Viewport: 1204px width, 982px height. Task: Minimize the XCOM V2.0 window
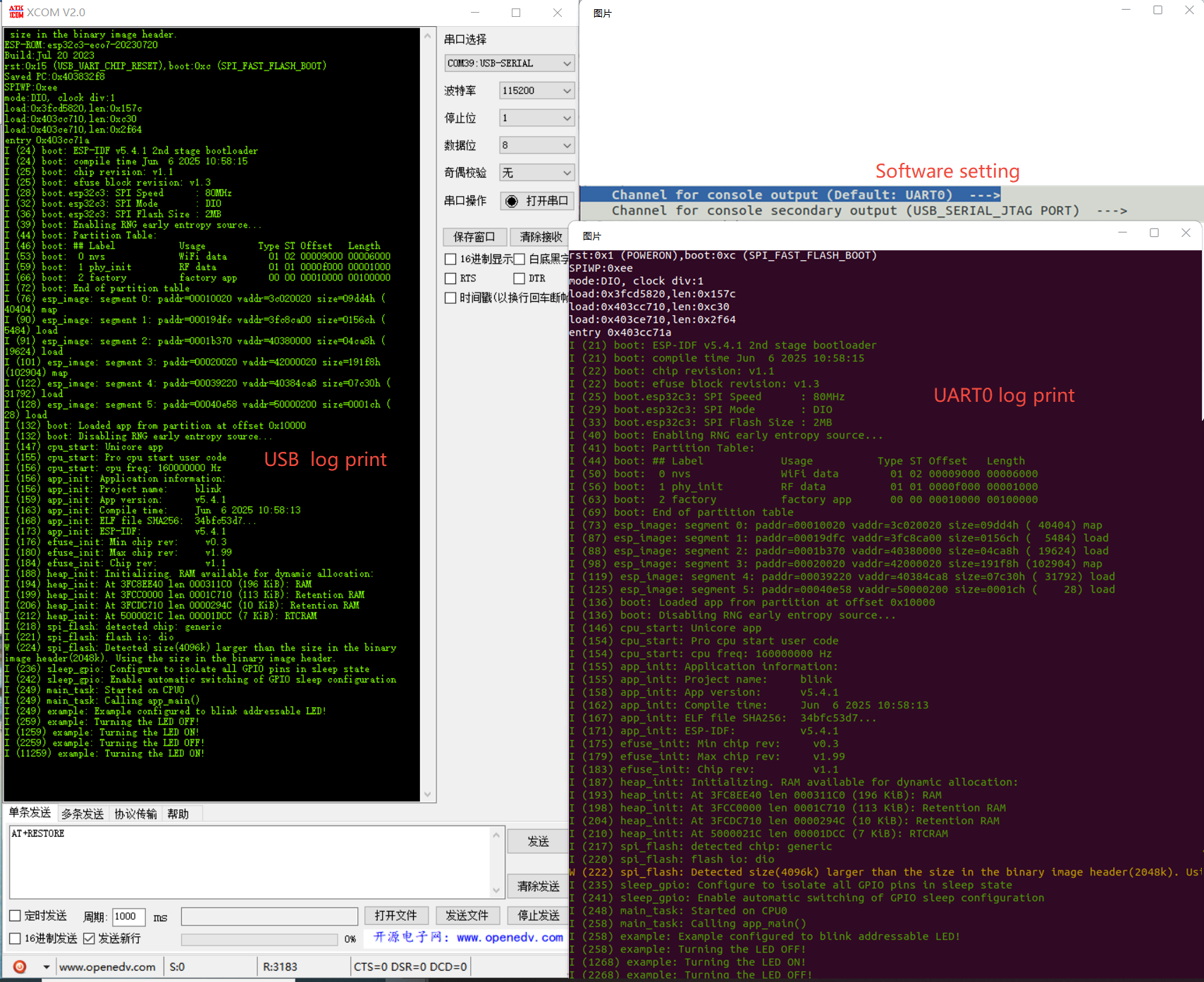point(475,13)
